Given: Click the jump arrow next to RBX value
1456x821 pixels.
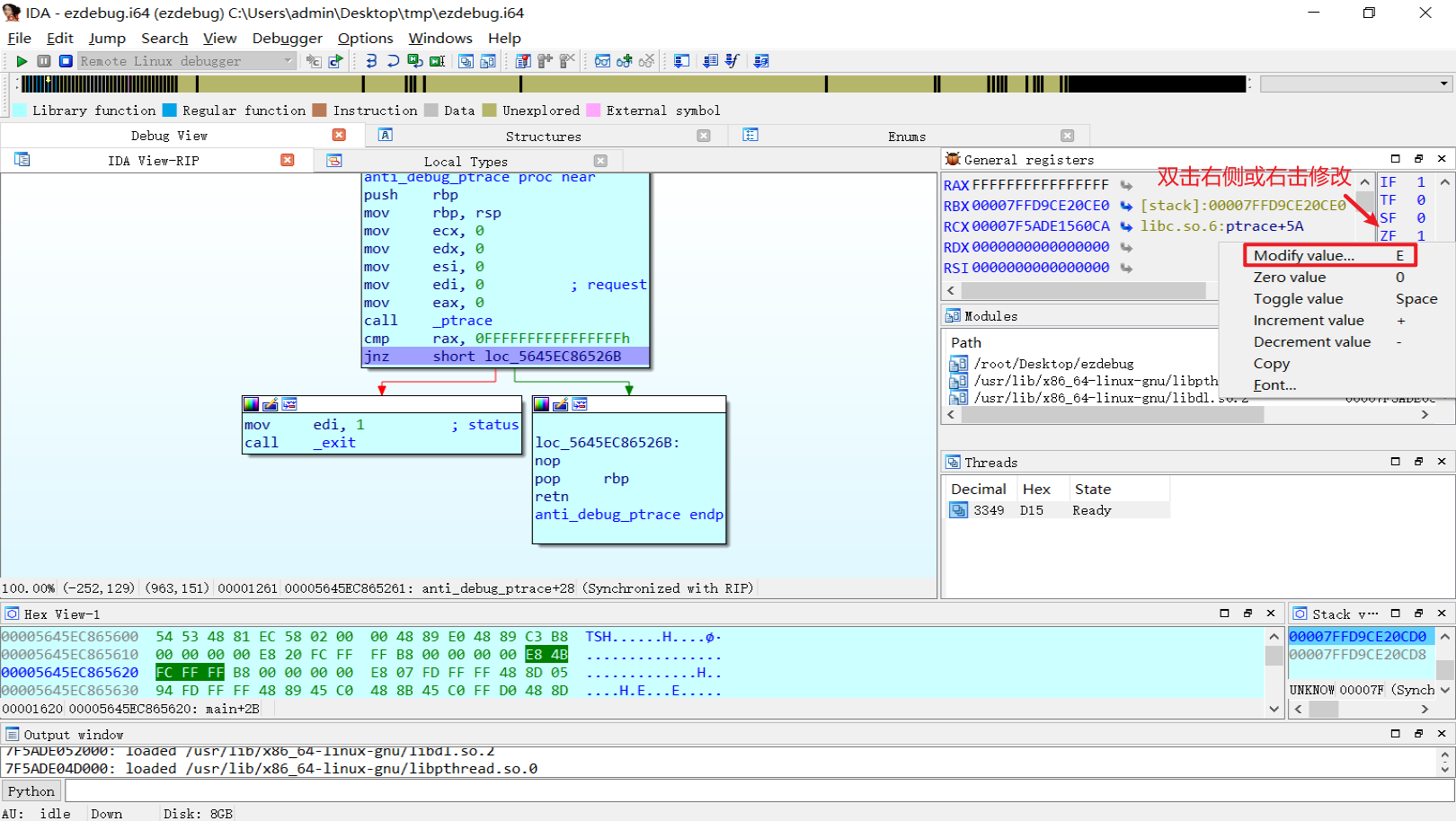Looking at the screenshot, I should [x=1126, y=206].
